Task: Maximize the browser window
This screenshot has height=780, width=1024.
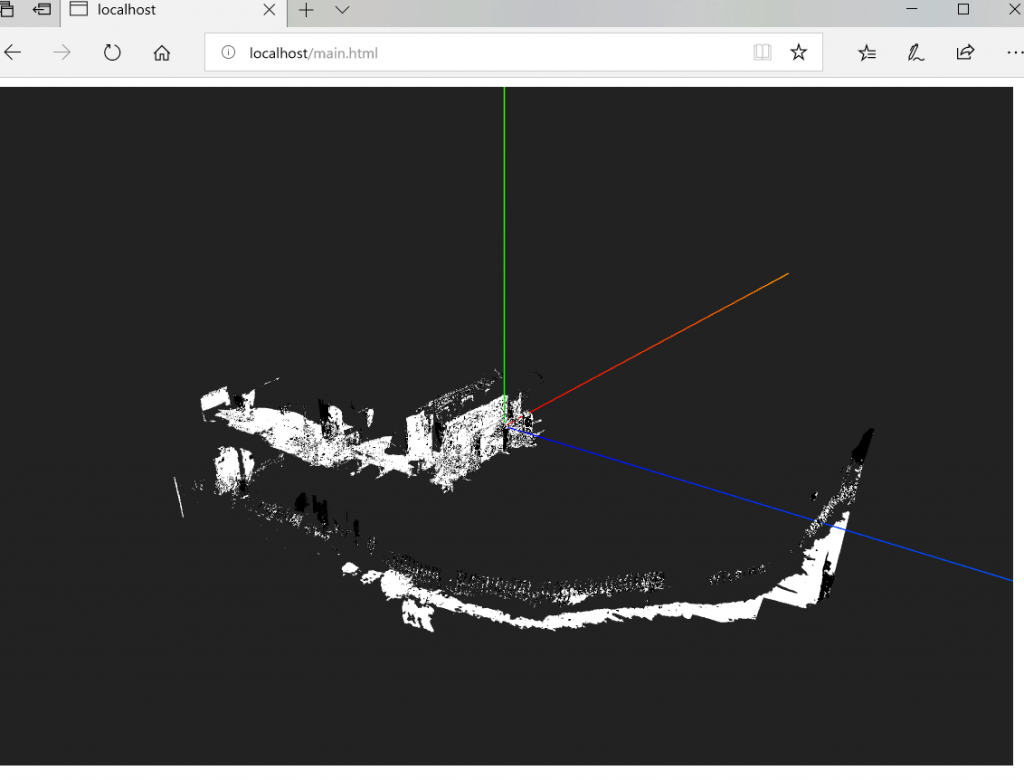Action: [963, 10]
